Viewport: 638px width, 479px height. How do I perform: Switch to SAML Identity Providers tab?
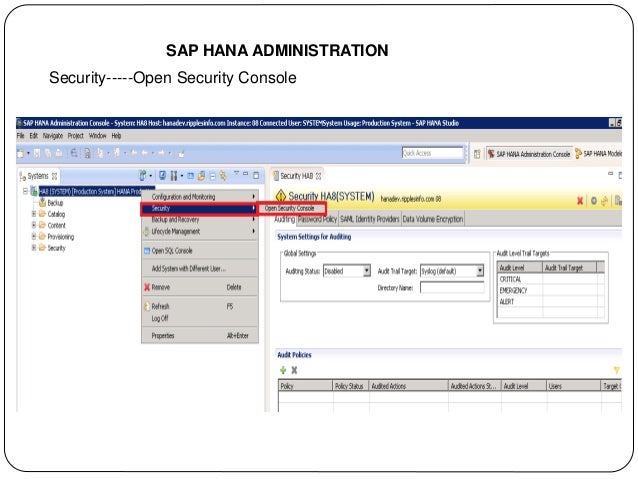[x=369, y=219]
